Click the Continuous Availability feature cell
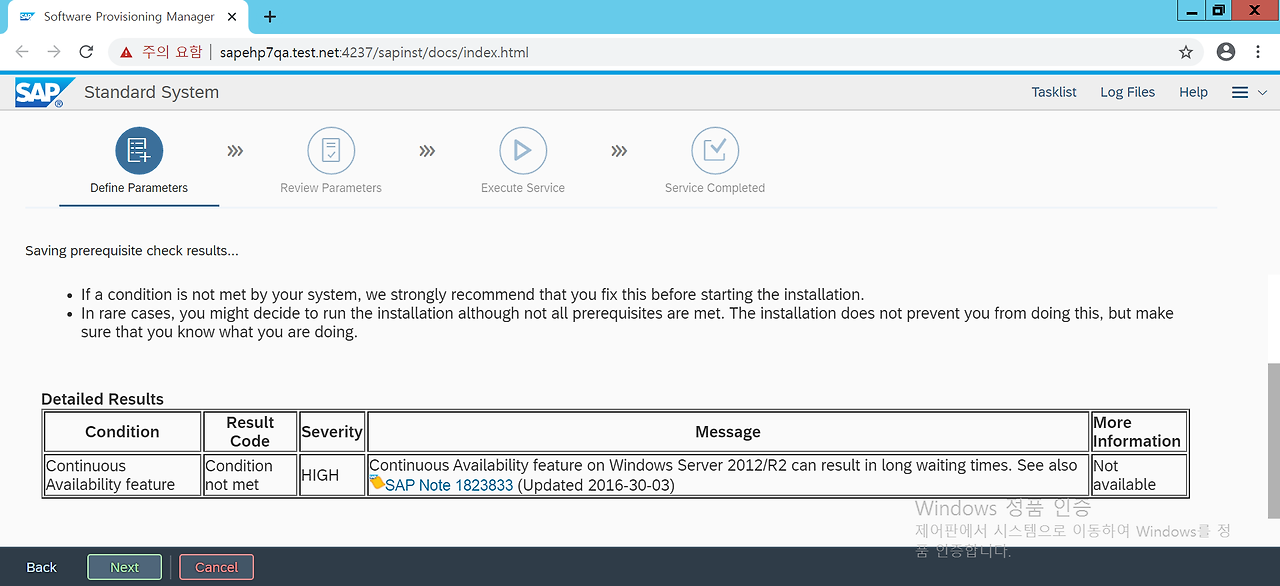This screenshot has height=586, width=1280. tap(122, 475)
